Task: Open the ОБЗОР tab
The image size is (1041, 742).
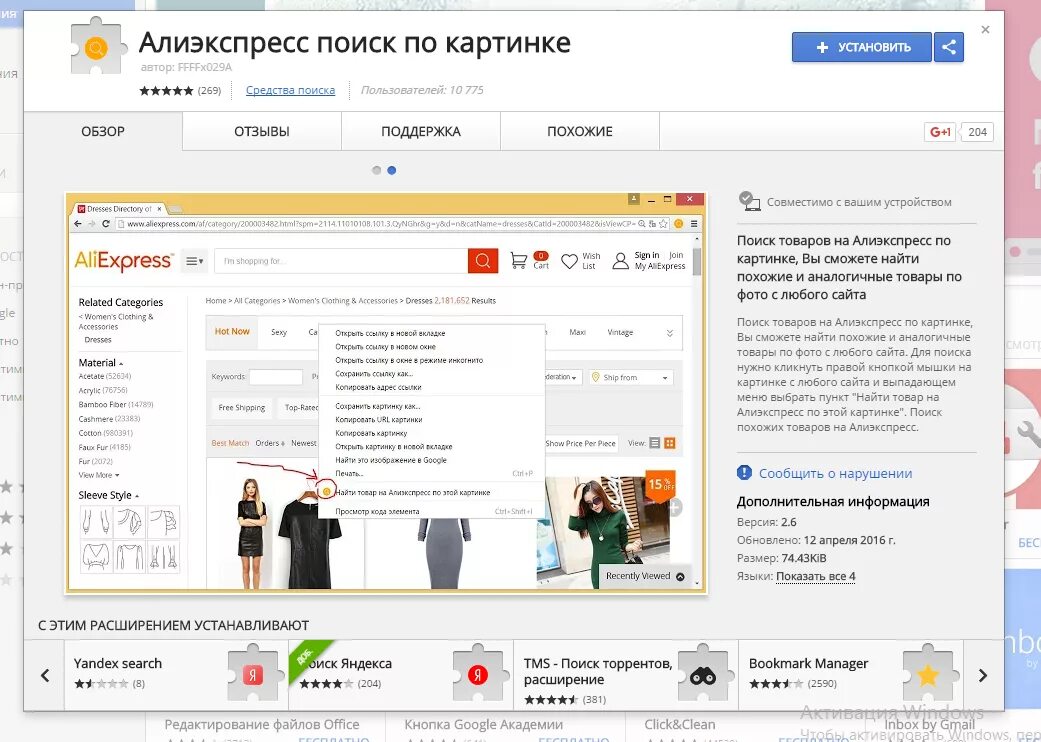Action: tap(103, 131)
